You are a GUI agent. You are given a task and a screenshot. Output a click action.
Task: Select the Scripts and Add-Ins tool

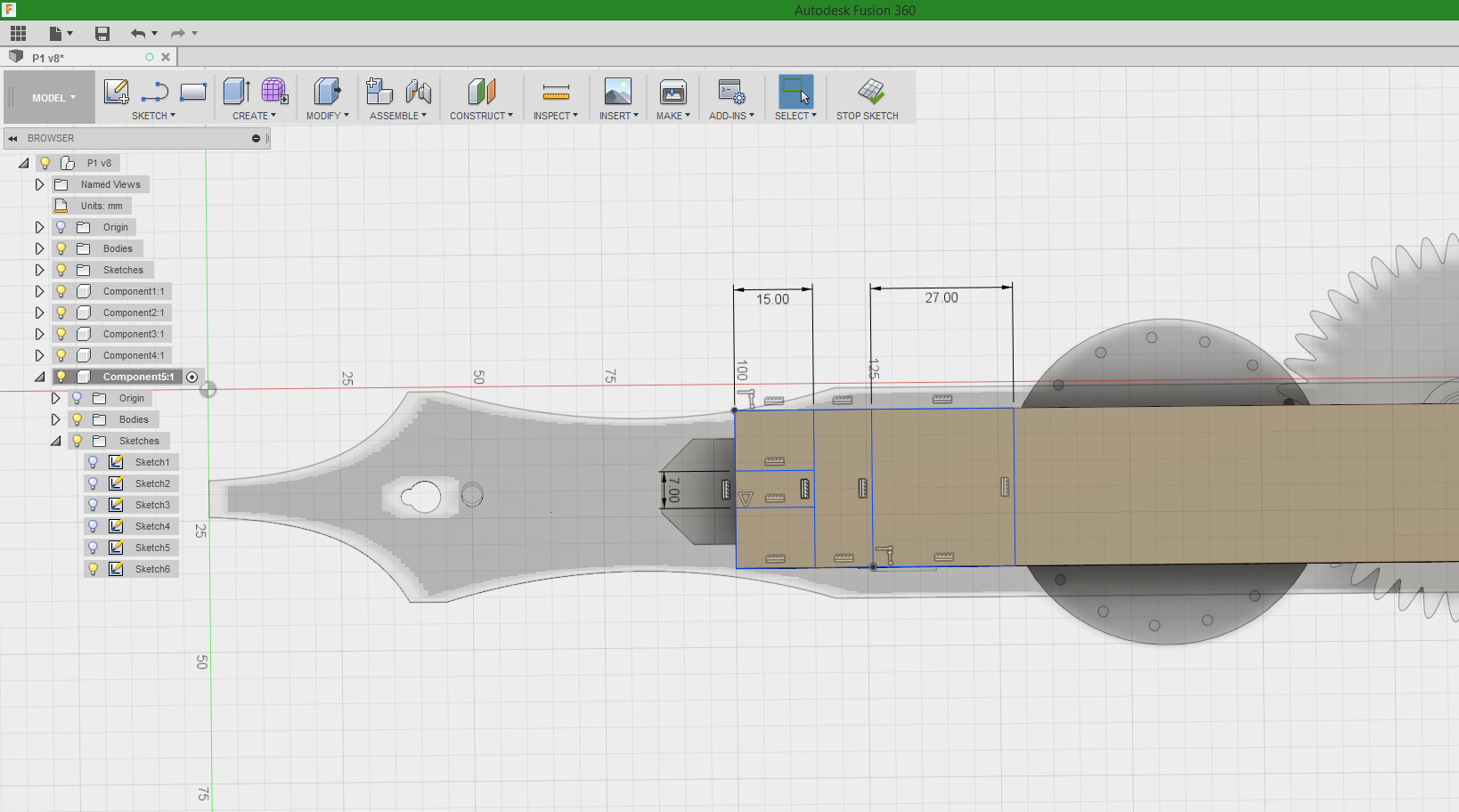click(x=731, y=91)
